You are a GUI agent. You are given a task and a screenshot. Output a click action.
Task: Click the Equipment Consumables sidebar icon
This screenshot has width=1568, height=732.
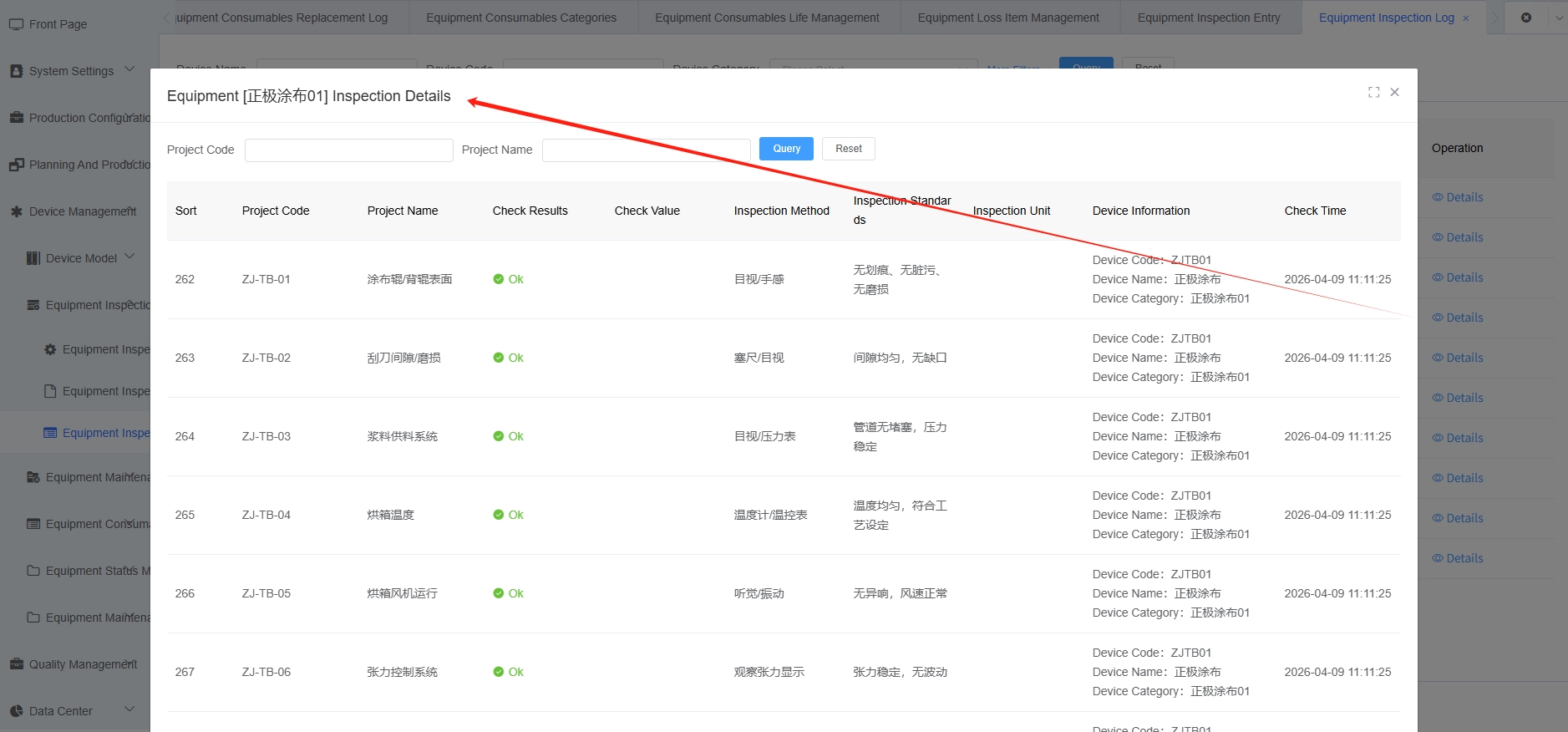click(33, 524)
